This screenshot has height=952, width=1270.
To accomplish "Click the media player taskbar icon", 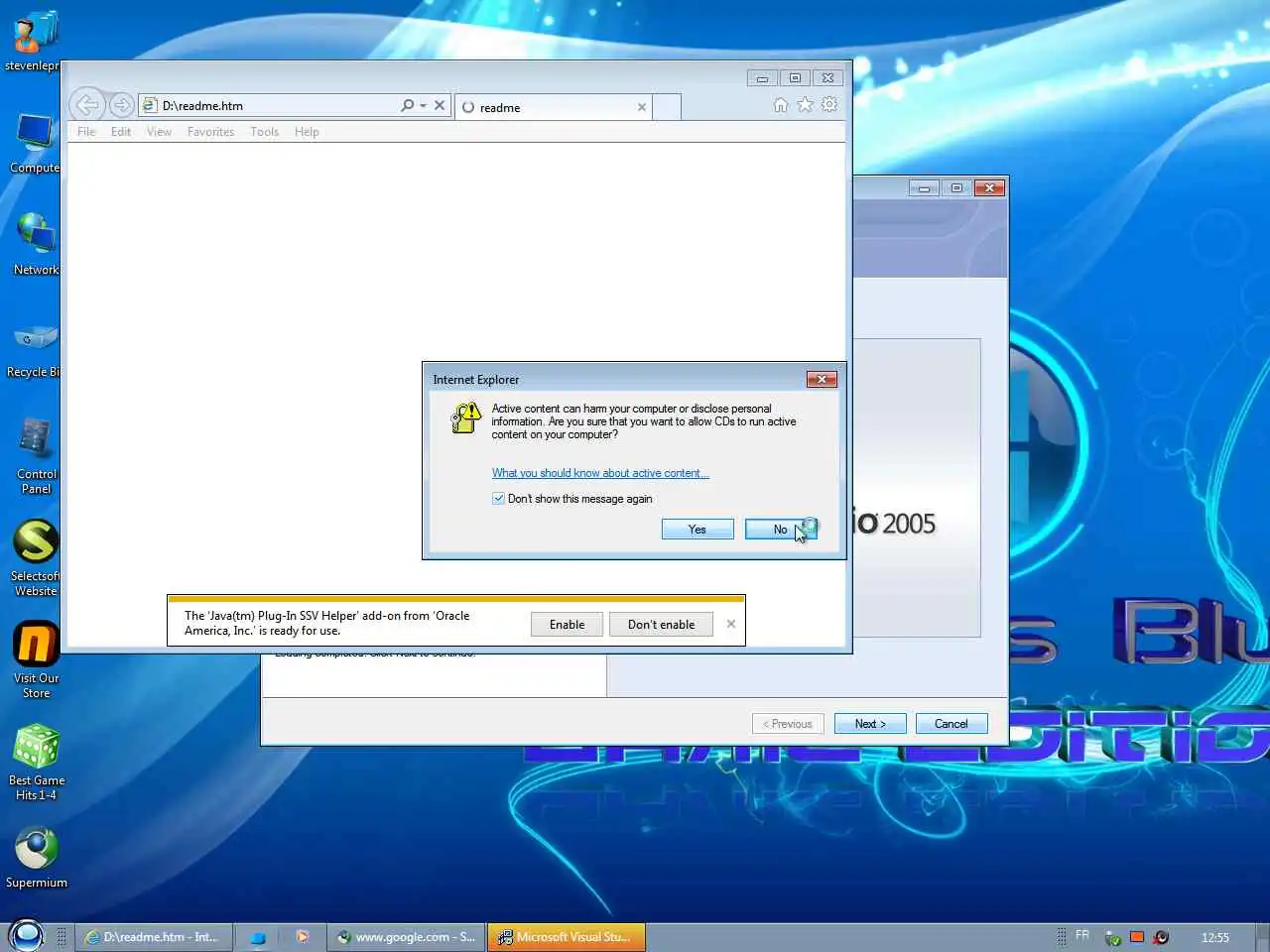I will (303, 936).
